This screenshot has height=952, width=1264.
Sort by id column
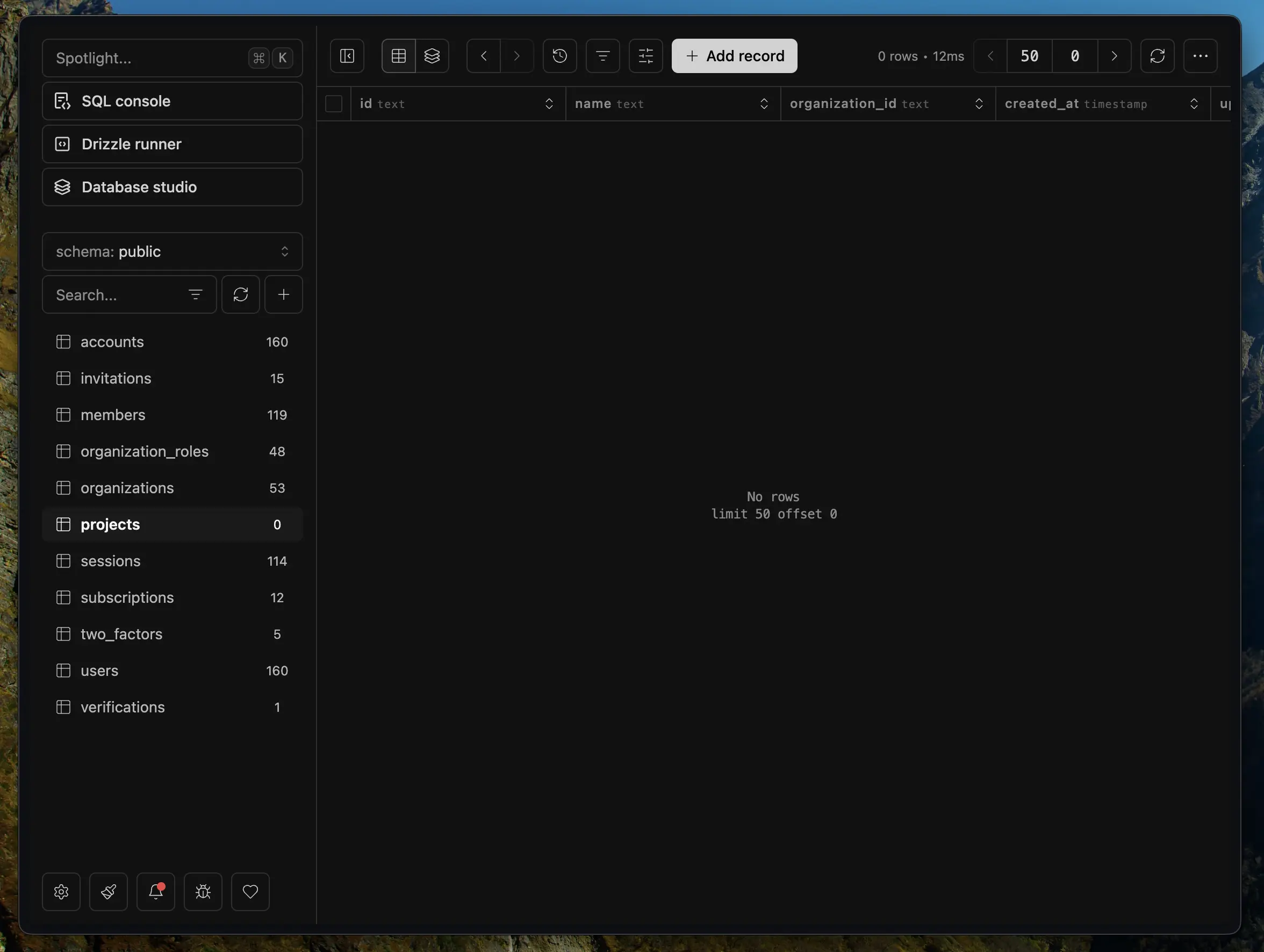tap(549, 104)
